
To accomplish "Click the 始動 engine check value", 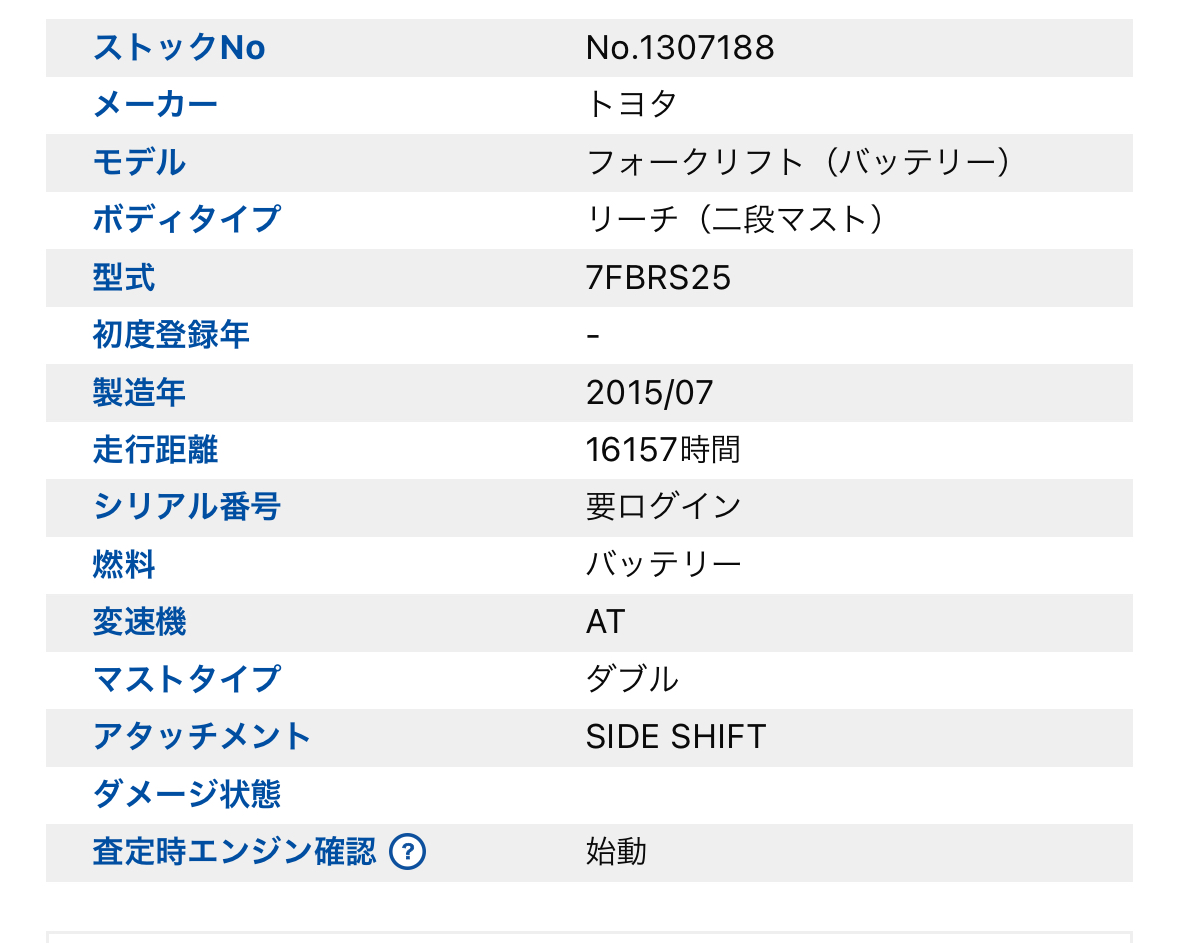I will [x=617, y=852].
